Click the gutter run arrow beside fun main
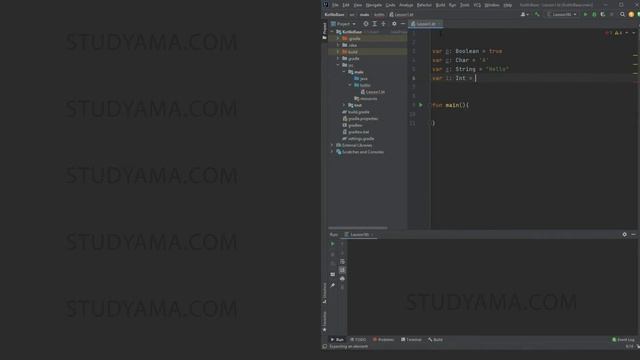Viewport: 640px width, 360px height. coord(421,105)
